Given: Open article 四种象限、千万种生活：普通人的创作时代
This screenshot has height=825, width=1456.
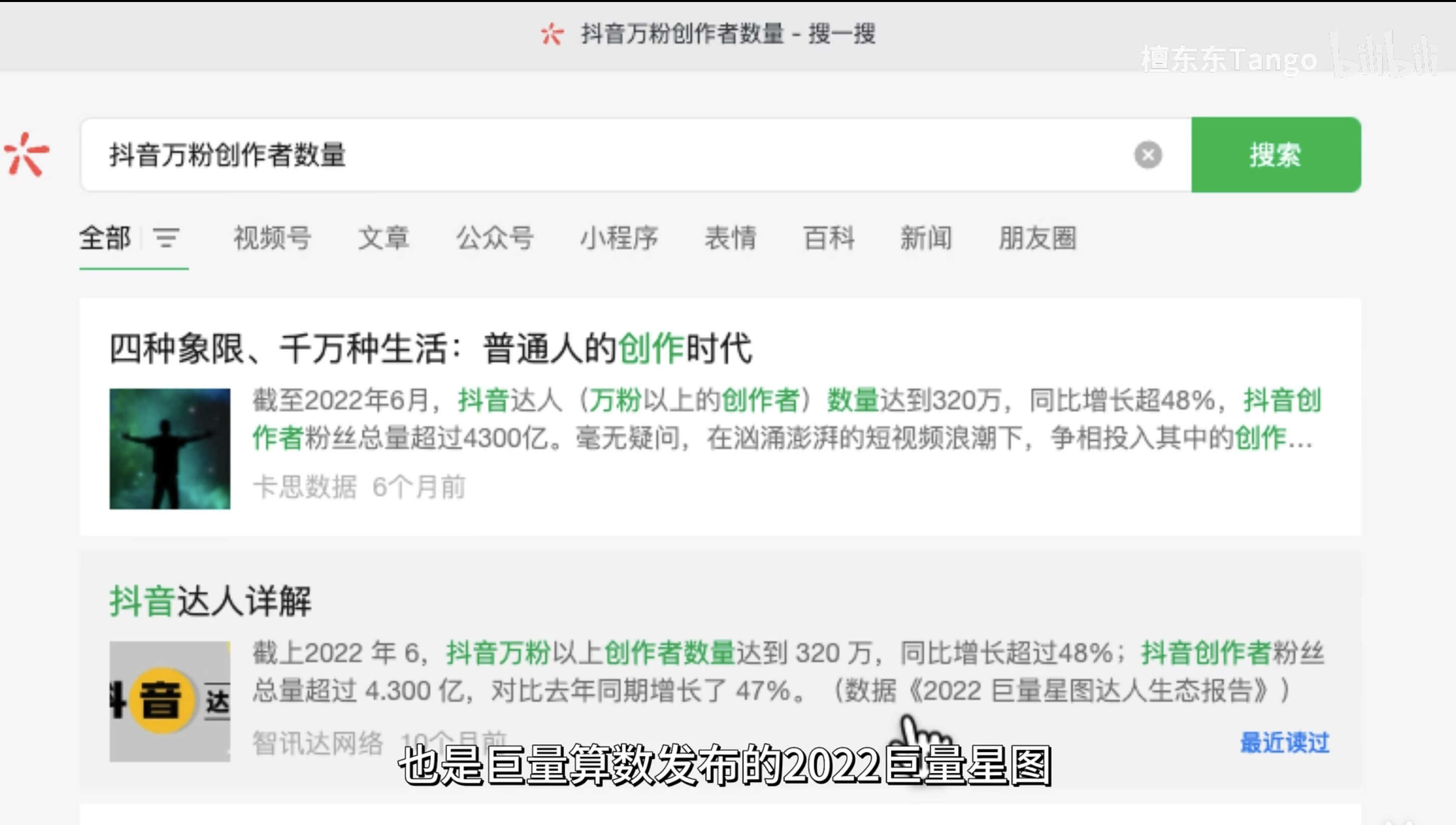Looking at the screenshot, I should coord(430,348).
